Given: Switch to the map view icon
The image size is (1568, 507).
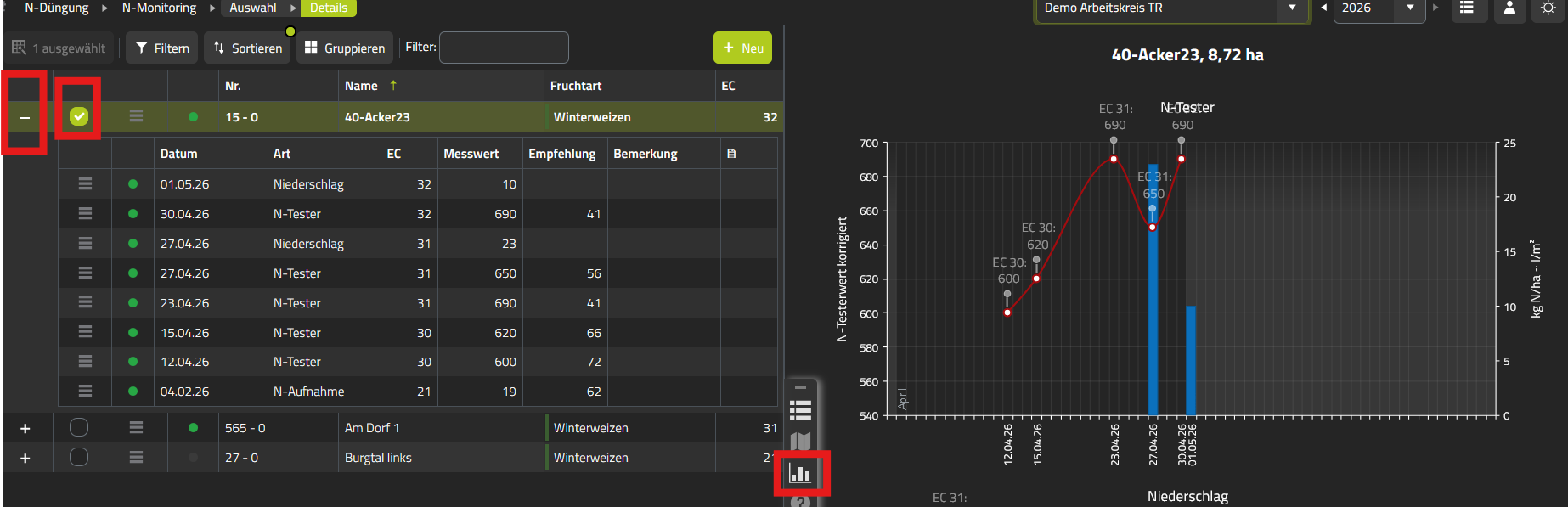Looking at the screenshot, I should pos(800,442).
